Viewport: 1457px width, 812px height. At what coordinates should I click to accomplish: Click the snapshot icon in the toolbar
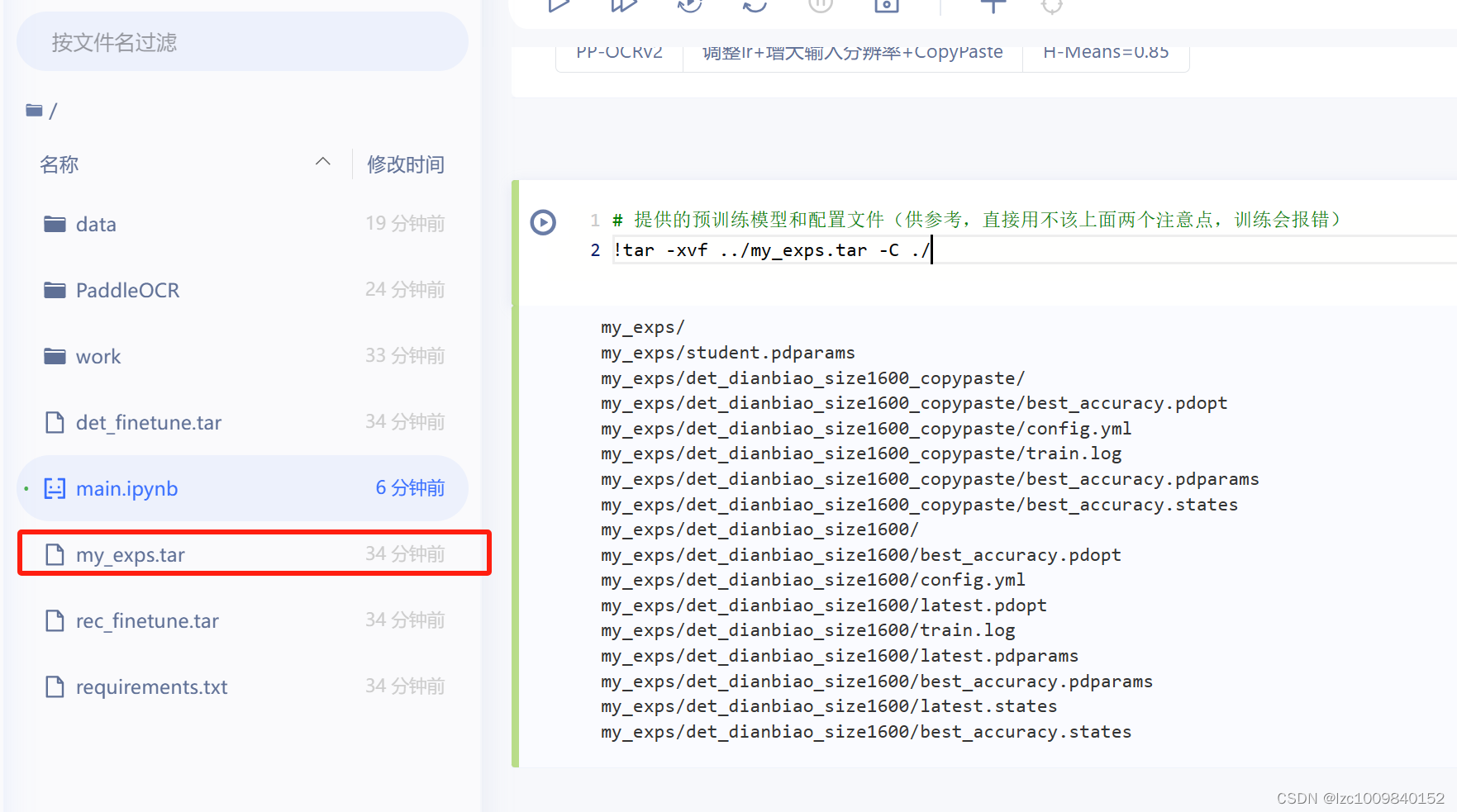click(x=885, y=7)
